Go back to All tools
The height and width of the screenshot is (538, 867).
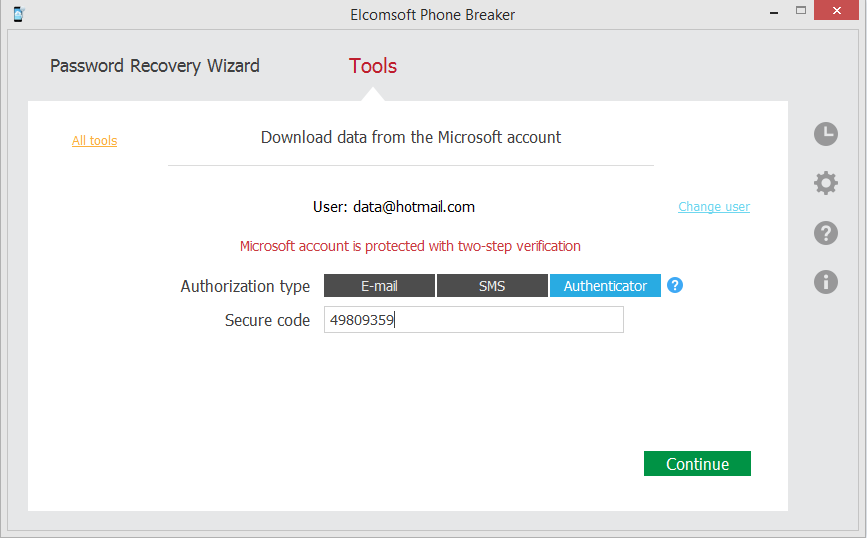[x=95, y=140]
